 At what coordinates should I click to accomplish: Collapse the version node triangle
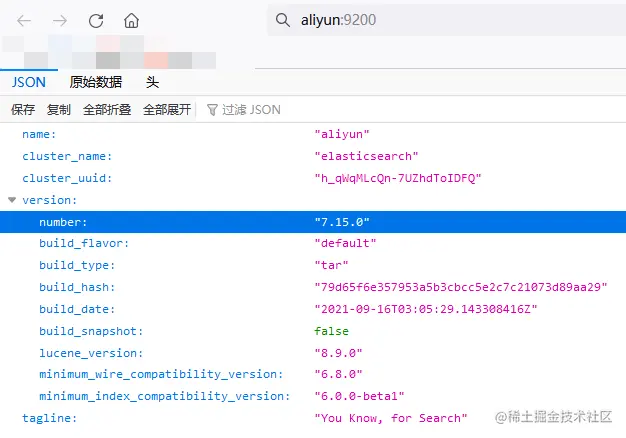(x=12, y=200)
